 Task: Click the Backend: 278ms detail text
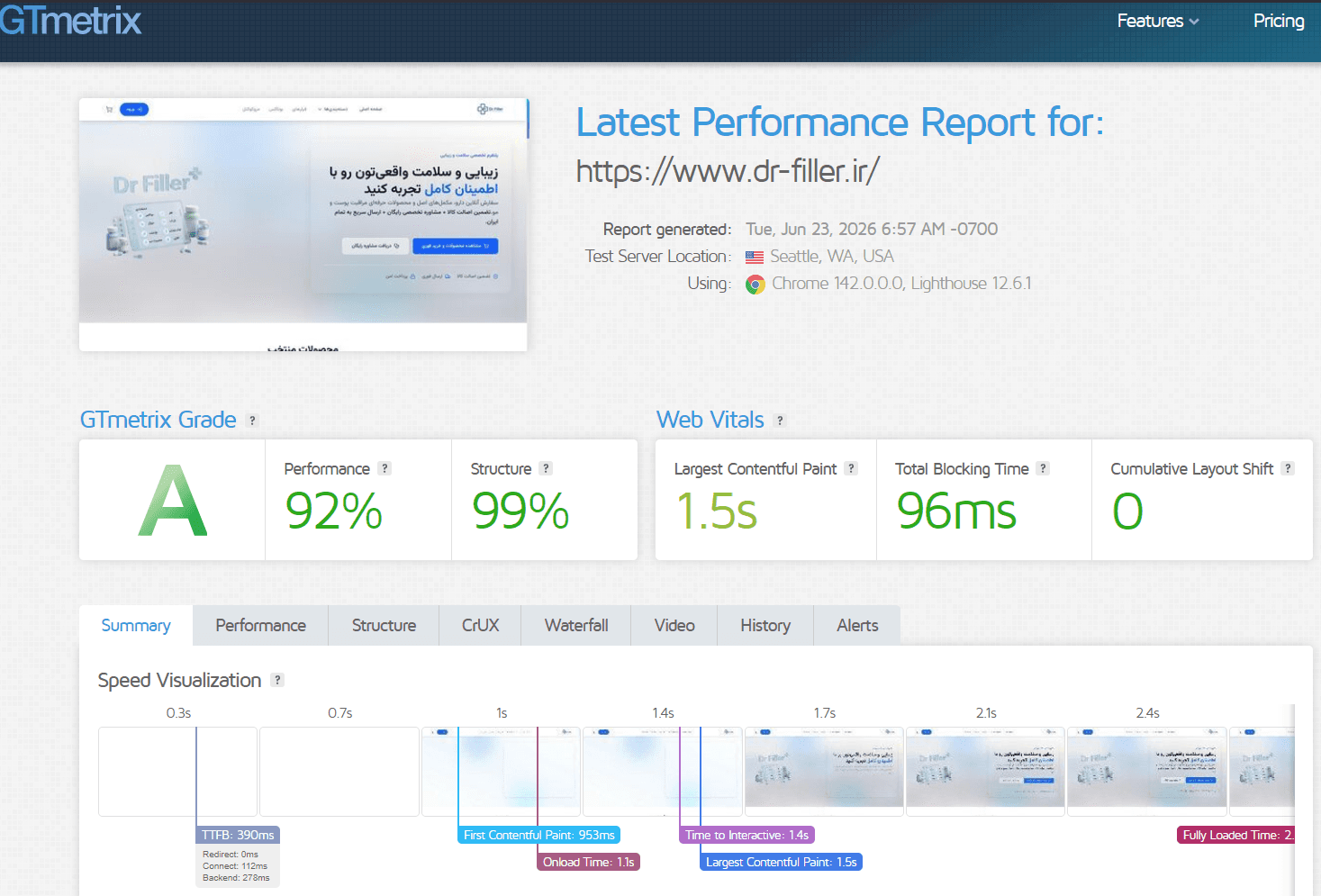click(236, 878)
